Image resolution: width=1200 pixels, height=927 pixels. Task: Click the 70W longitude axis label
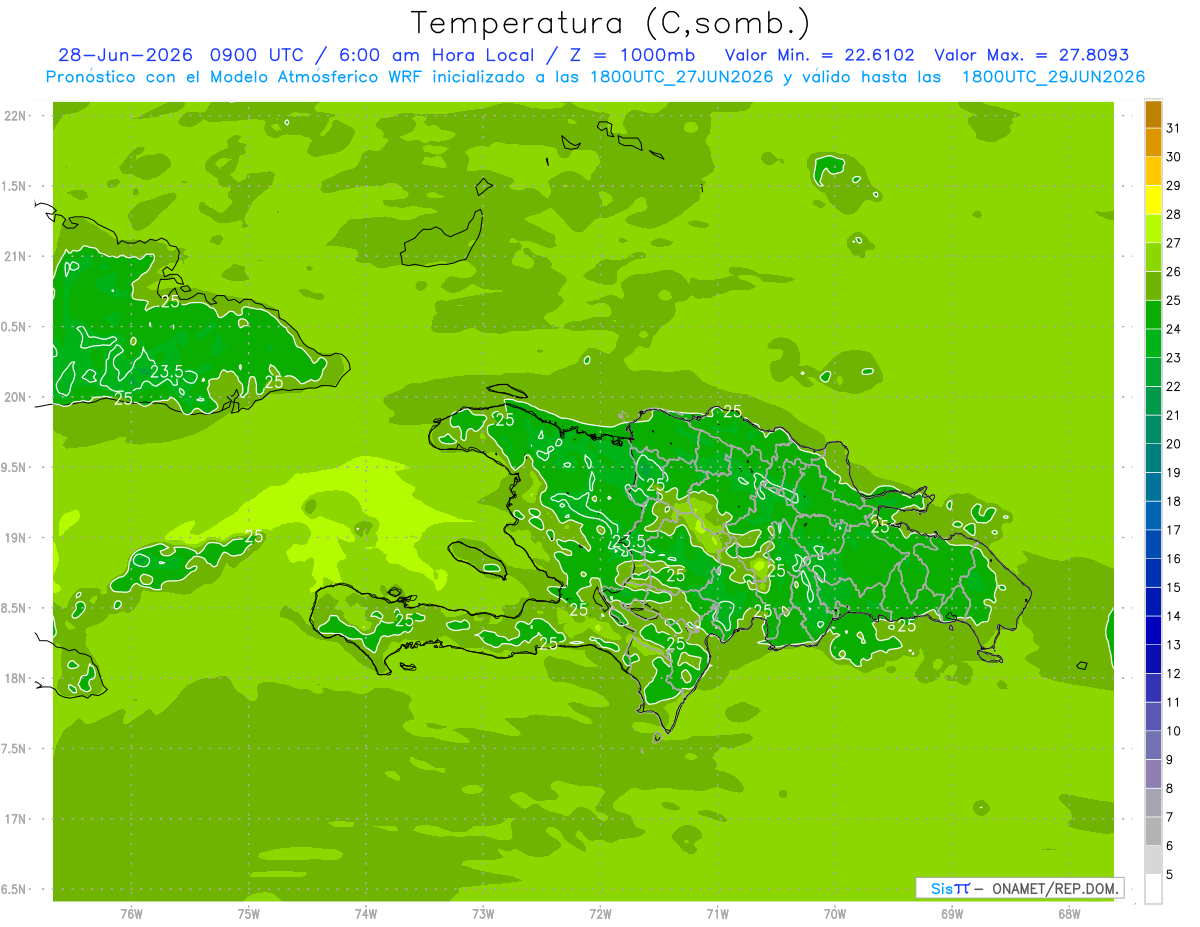pyautogui.click(x=835, y=914)
